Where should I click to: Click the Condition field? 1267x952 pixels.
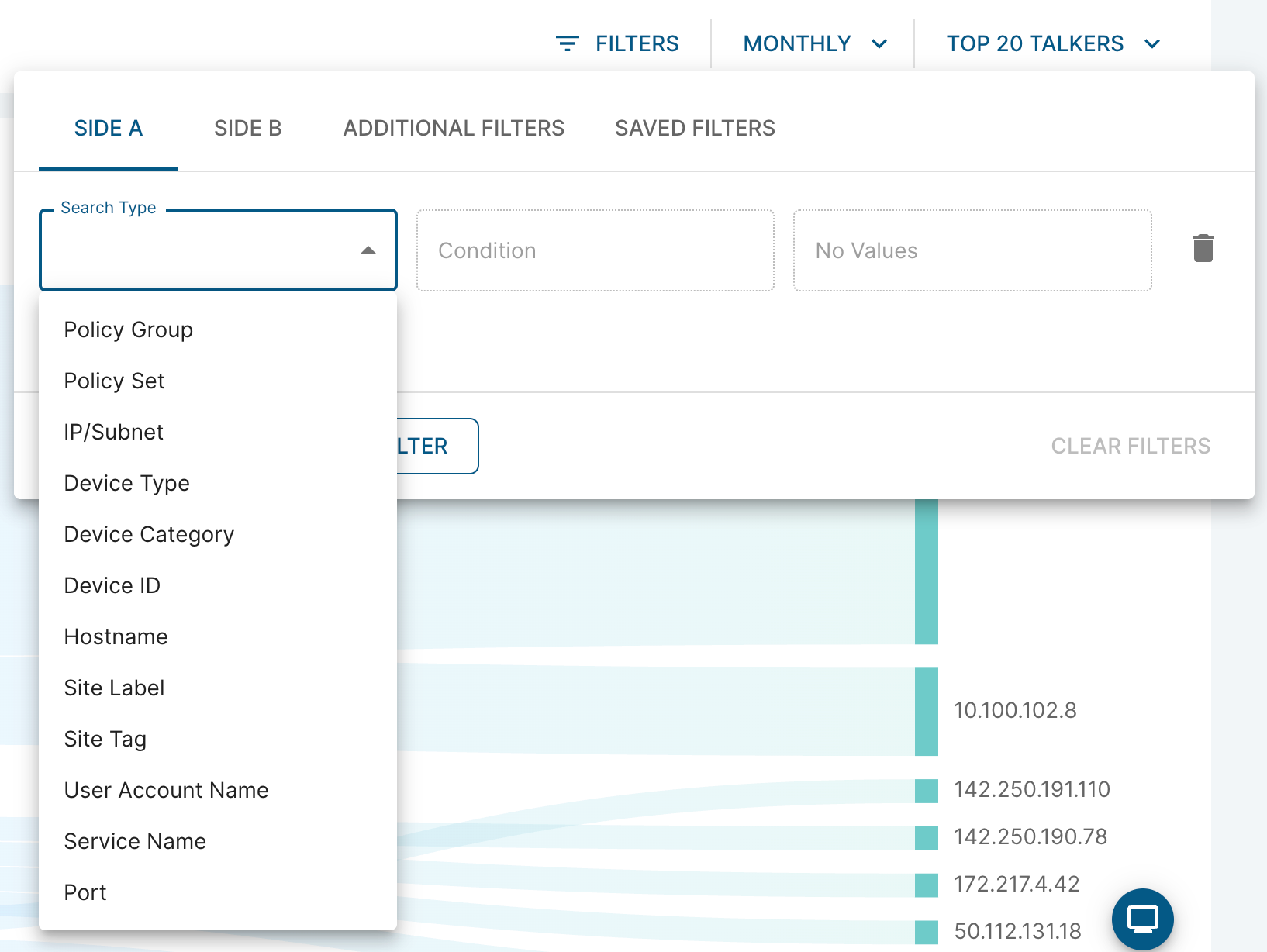(x=596, y=250)
